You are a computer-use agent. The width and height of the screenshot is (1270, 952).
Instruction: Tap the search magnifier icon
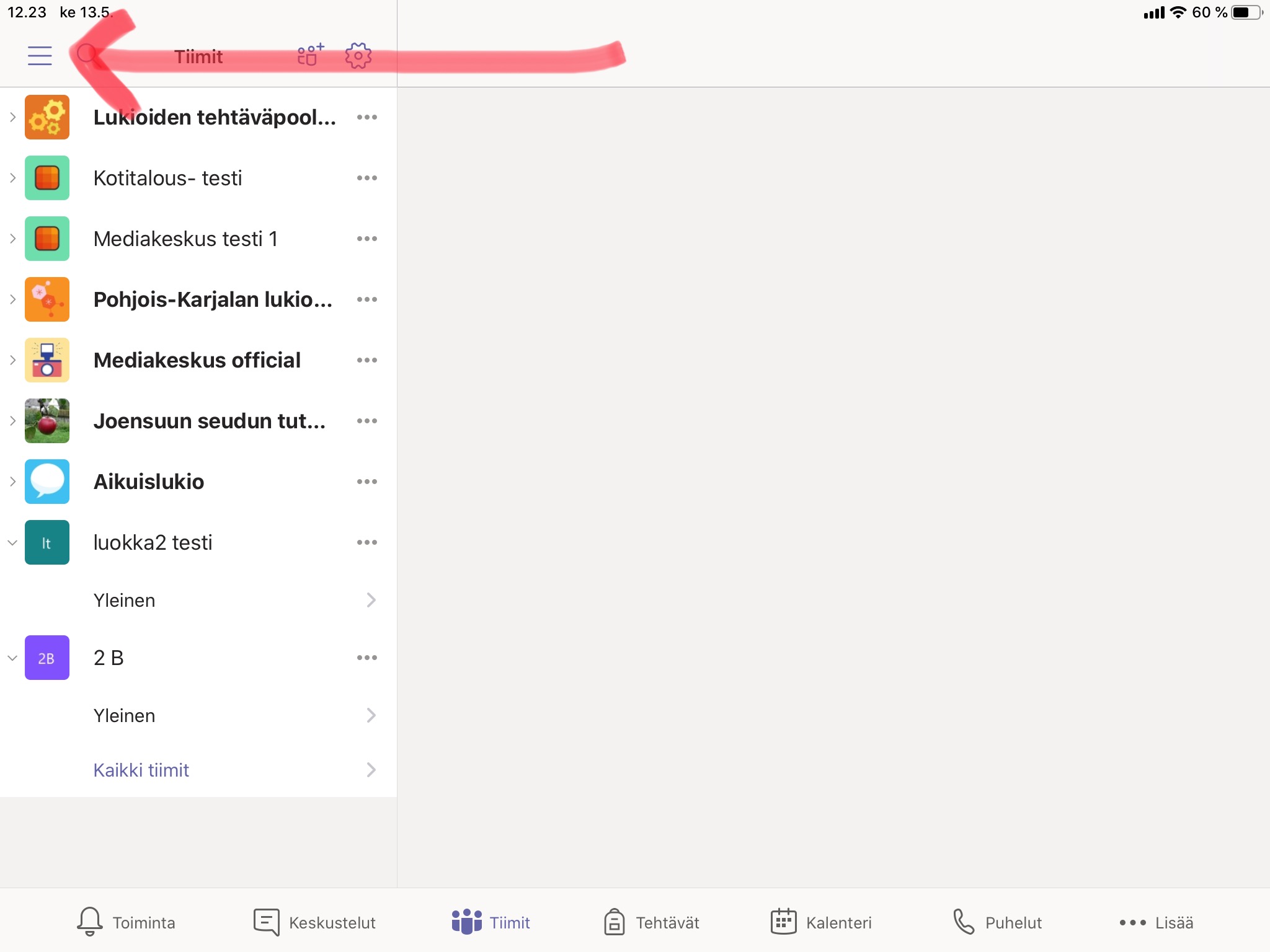tap(87, 55)
